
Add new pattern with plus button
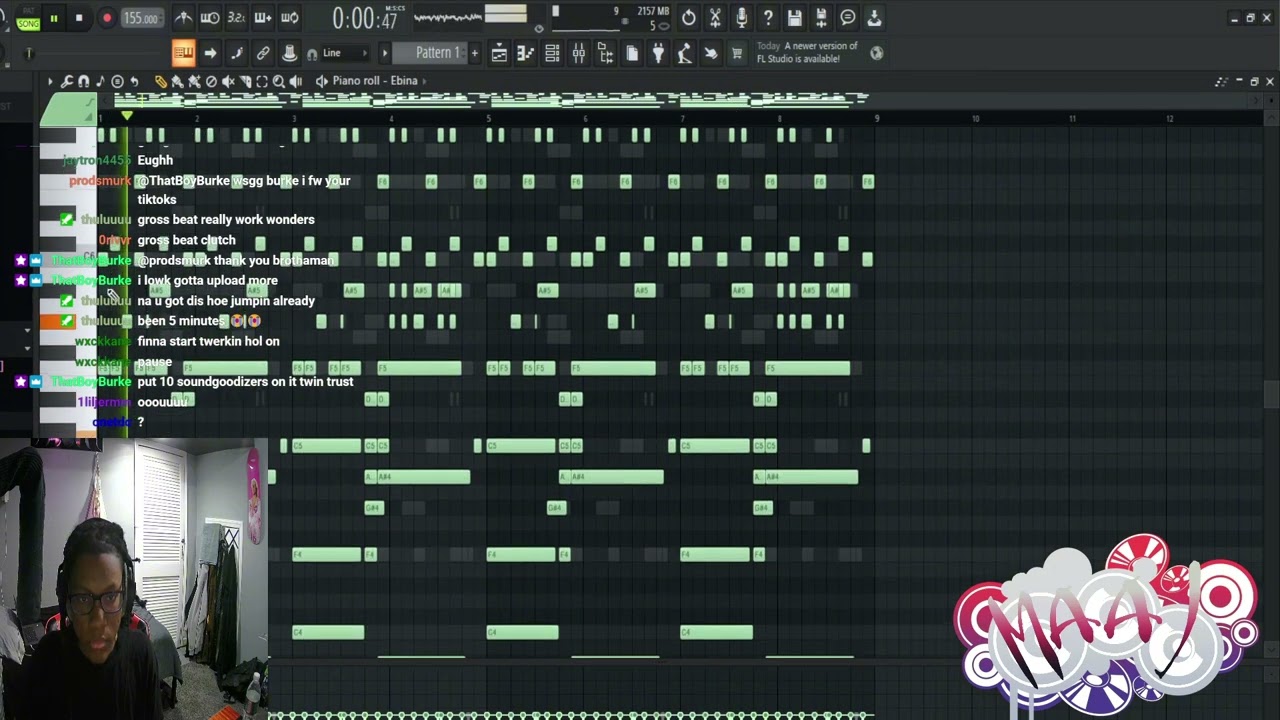click(475, 53)
